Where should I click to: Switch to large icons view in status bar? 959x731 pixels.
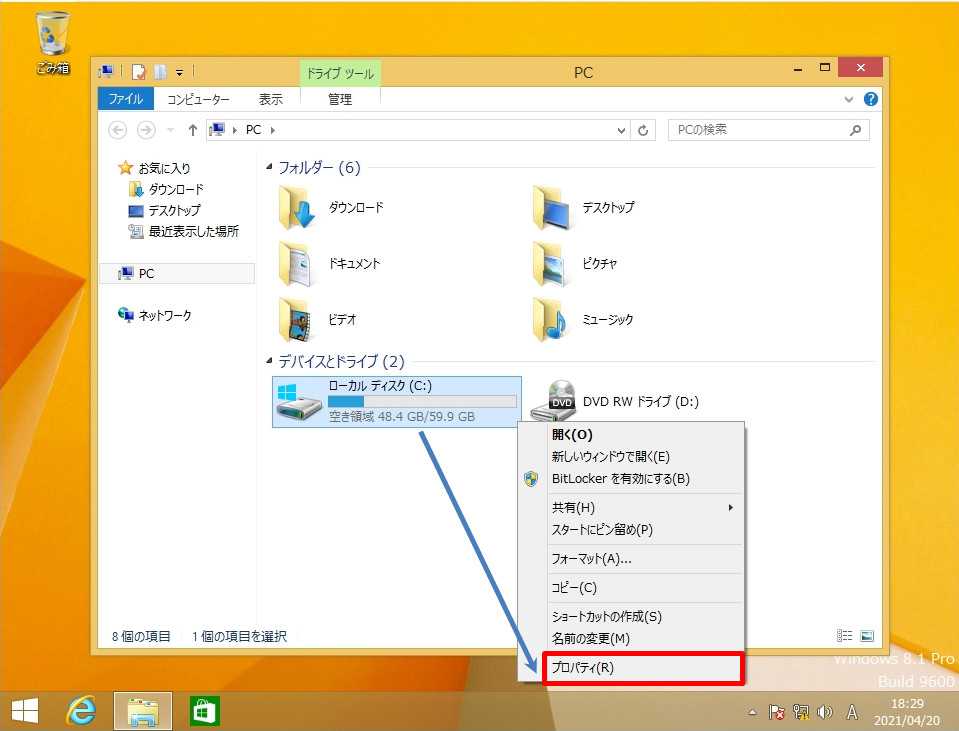click(867, 636)
